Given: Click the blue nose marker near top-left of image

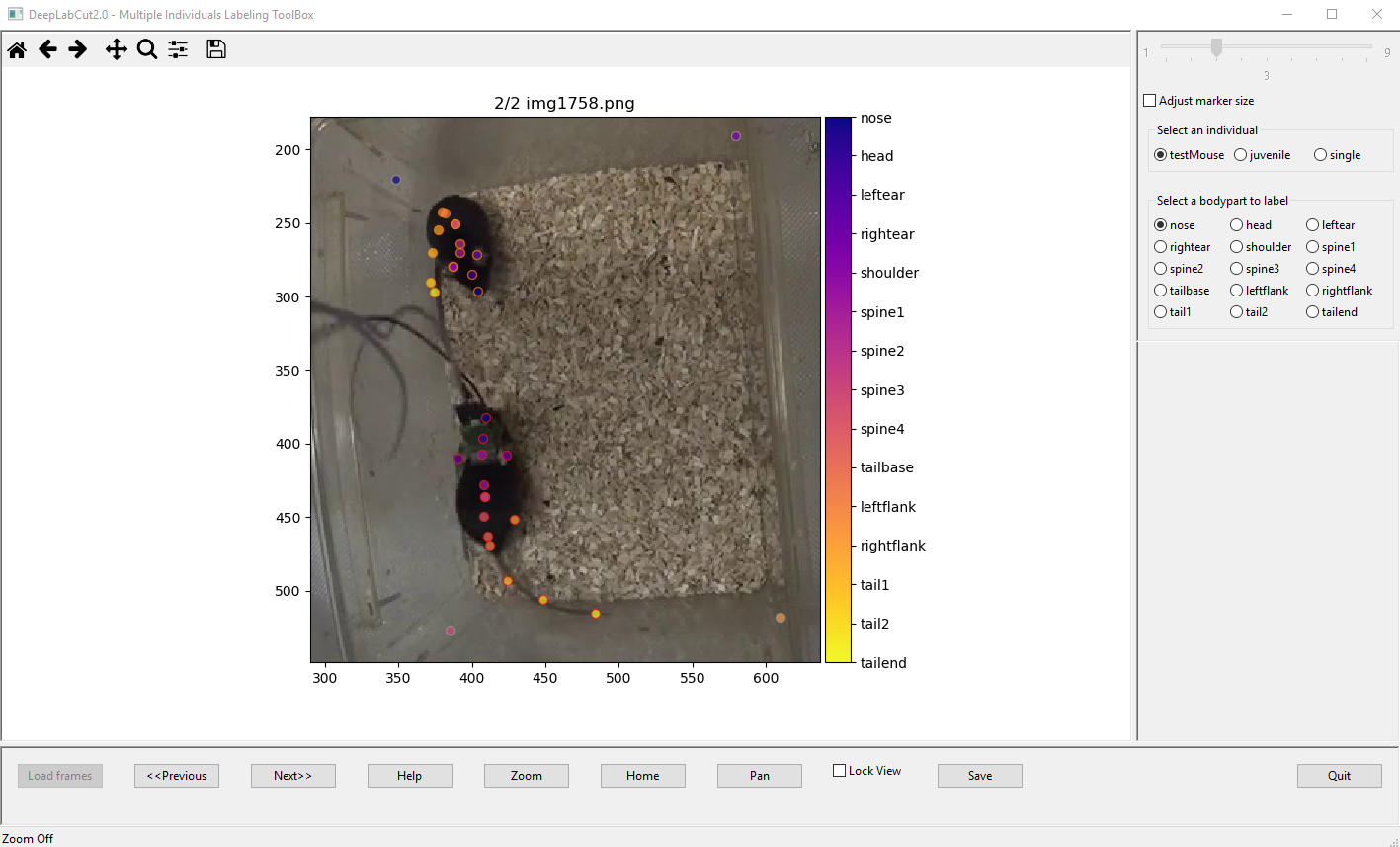Looking at the screenshot, I should click(396, 180).
